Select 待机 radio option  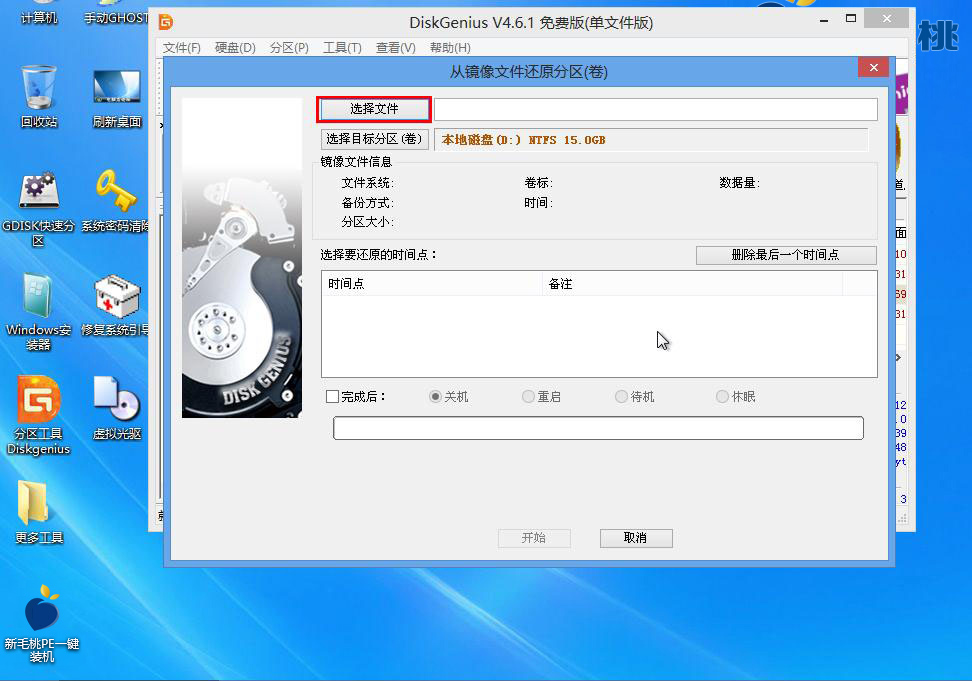point(621,397)
